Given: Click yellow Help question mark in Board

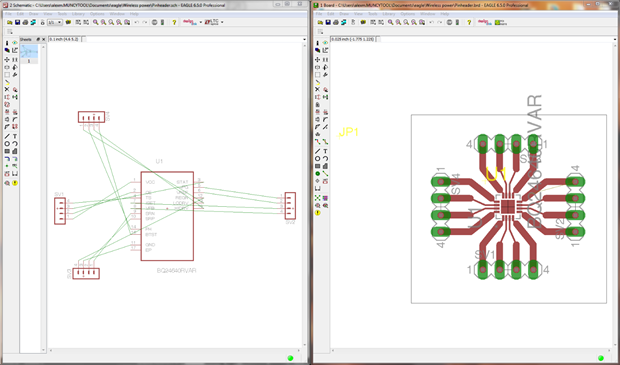Looking at the screenshot, I should (x=469, y=23).
